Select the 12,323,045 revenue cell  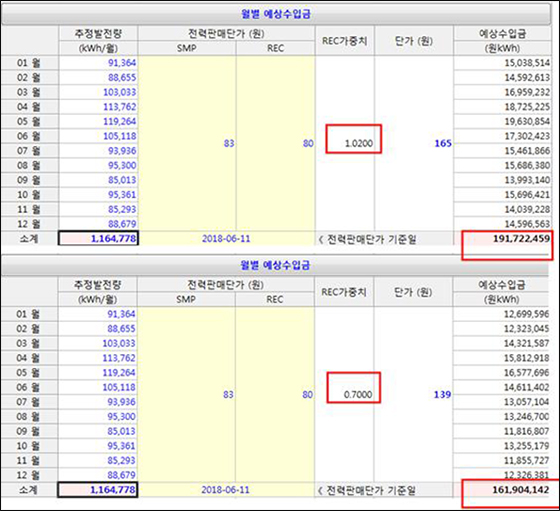click(x=501, y=329)
